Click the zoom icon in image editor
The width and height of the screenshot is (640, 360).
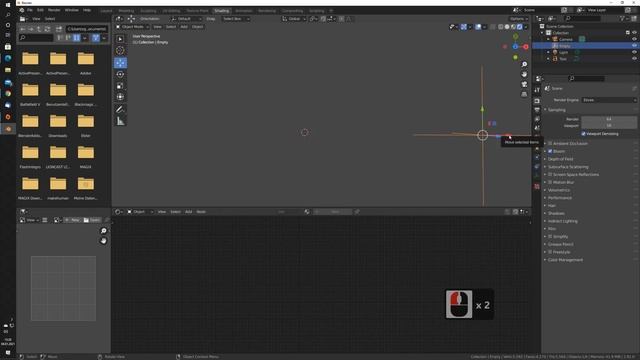point(104,231)
